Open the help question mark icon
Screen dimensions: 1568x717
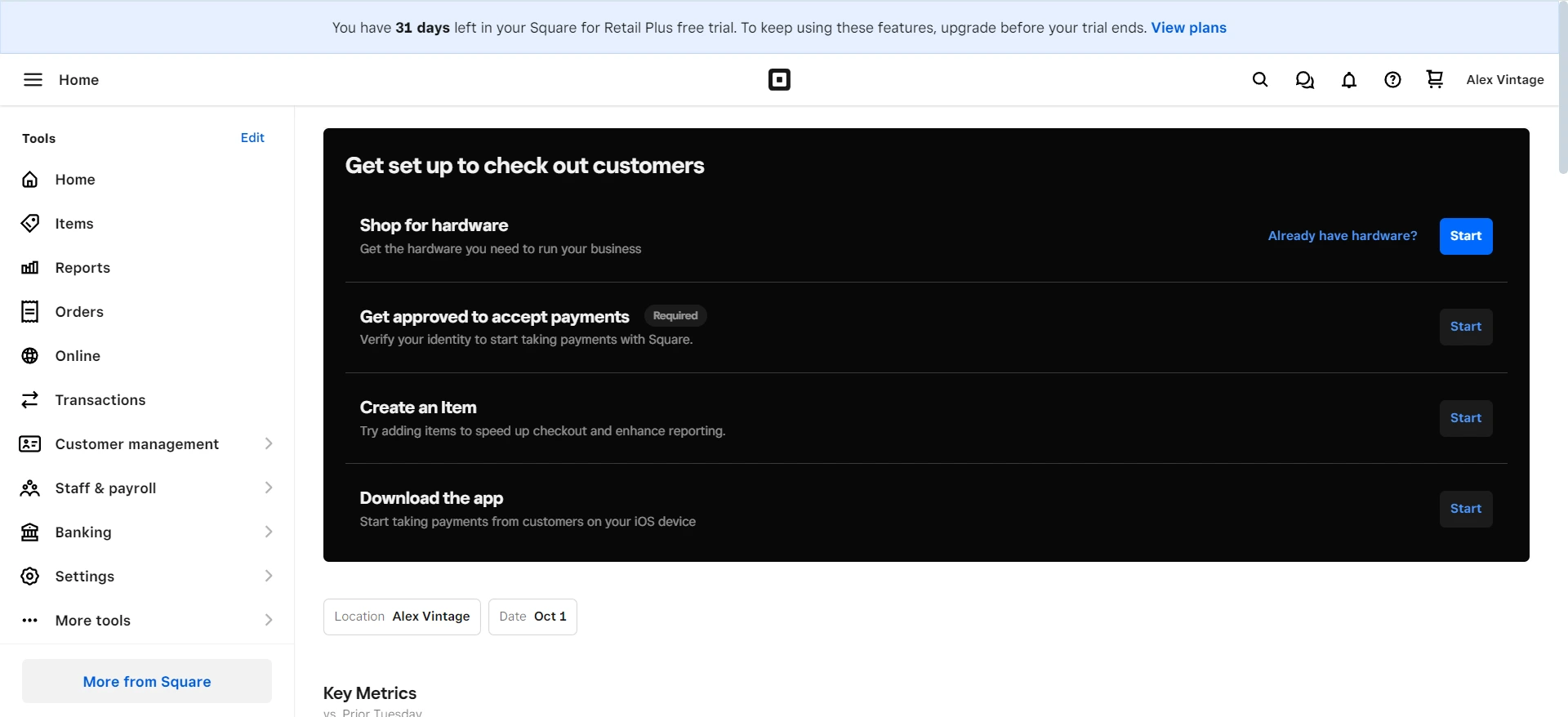click(x=1392, y=79)
